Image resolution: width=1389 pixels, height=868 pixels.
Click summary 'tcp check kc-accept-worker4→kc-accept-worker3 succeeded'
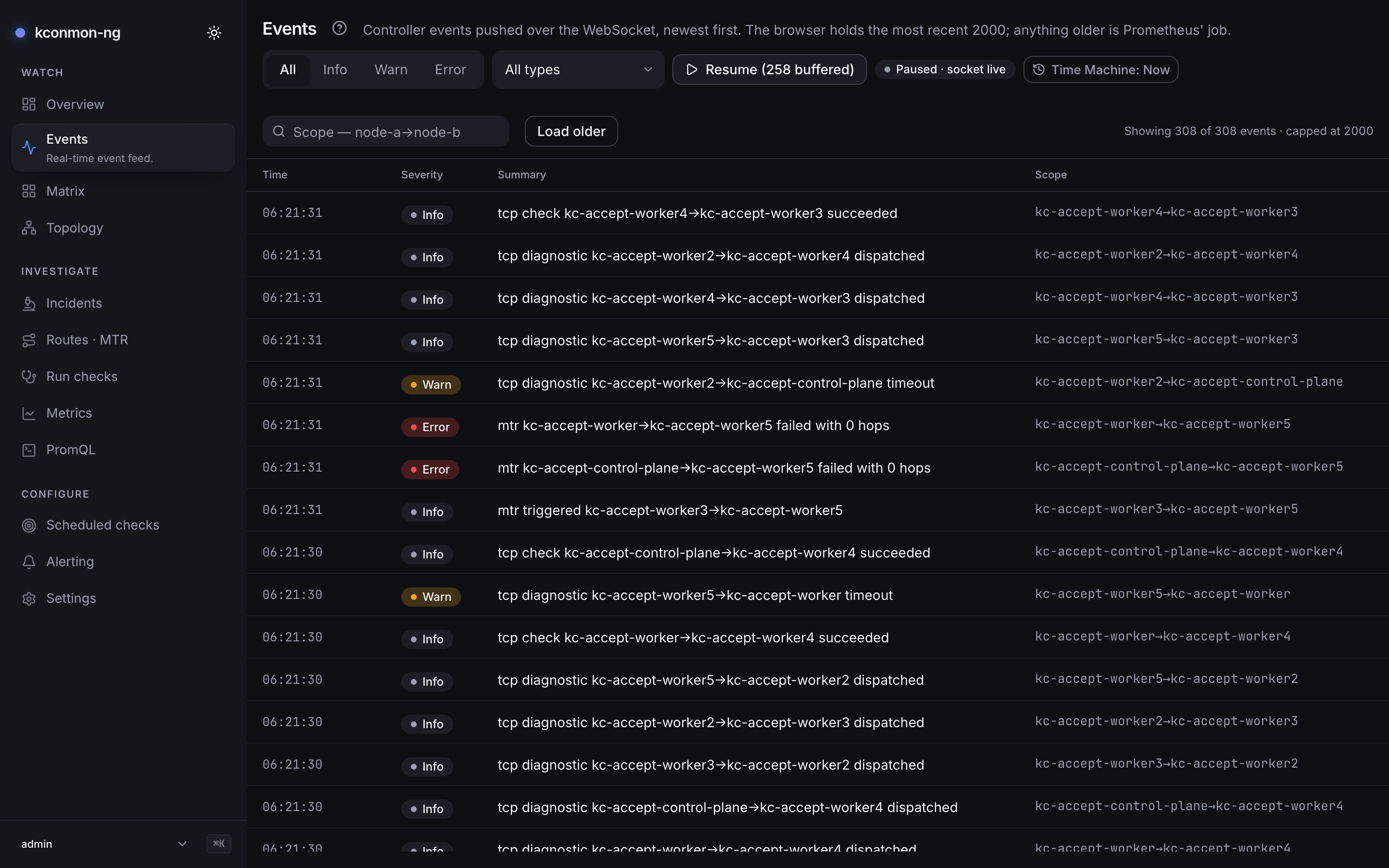[x=697, y=213]
